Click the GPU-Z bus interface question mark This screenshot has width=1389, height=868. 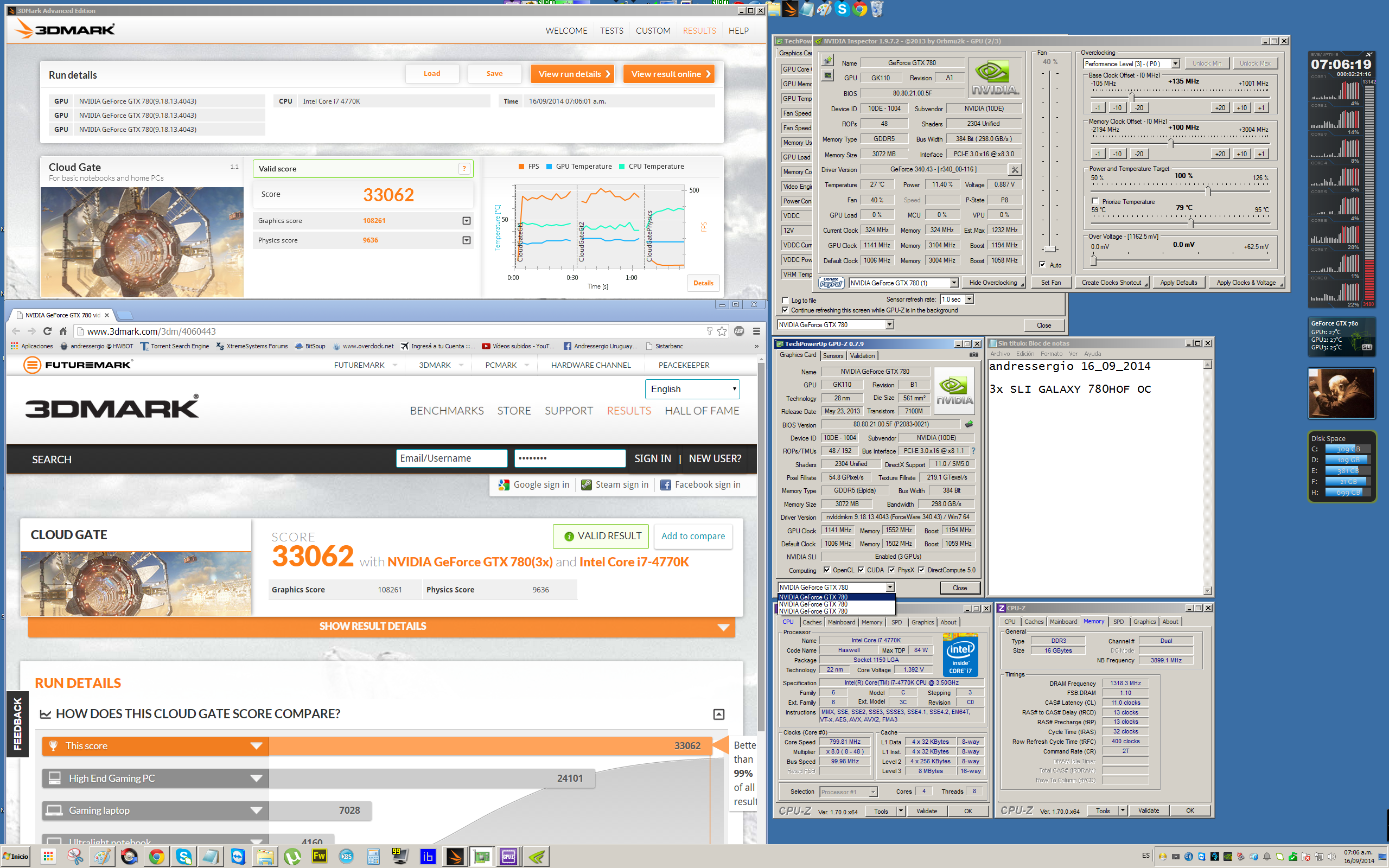point(973,451)
